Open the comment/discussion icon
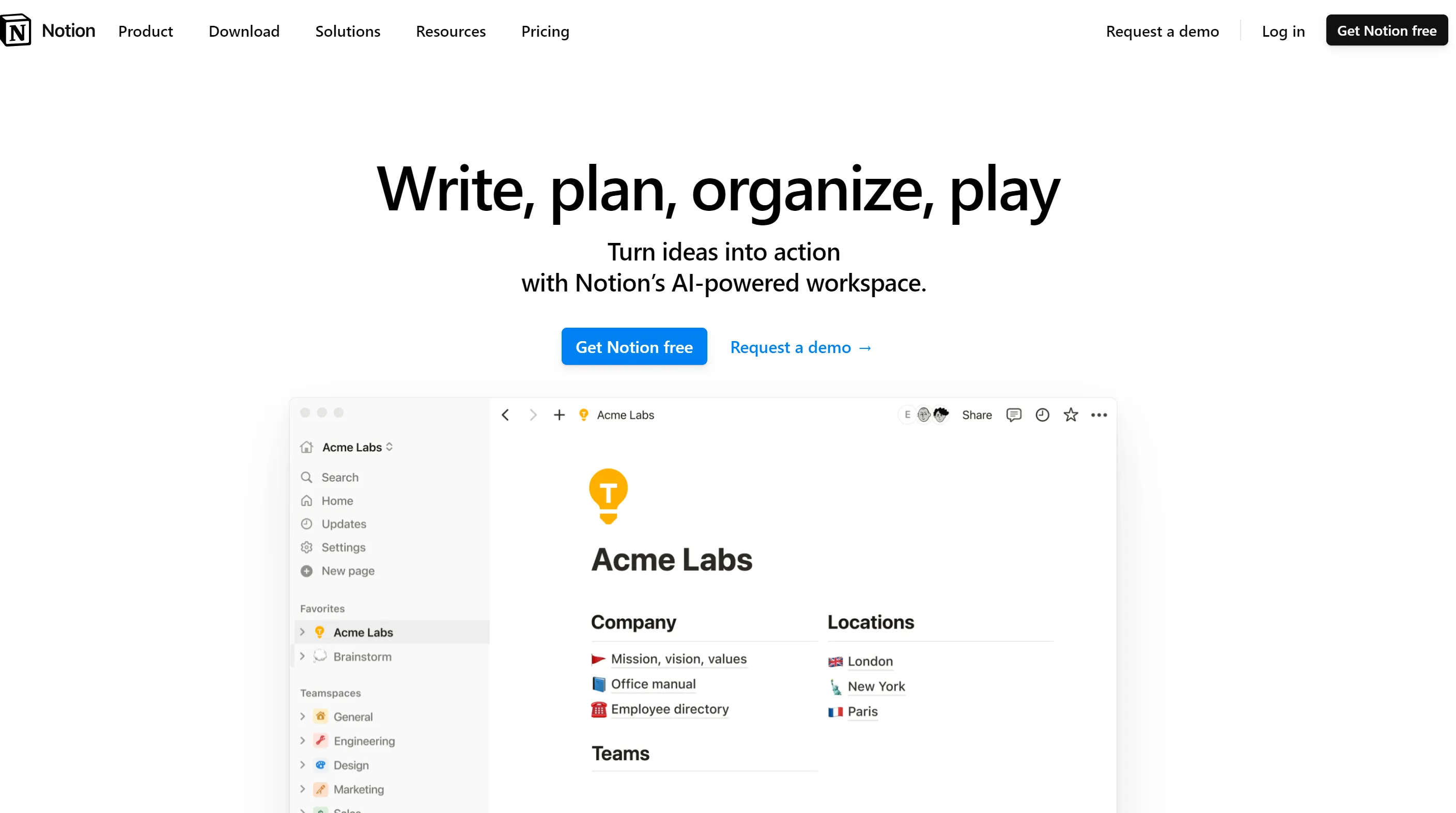 1013,414
